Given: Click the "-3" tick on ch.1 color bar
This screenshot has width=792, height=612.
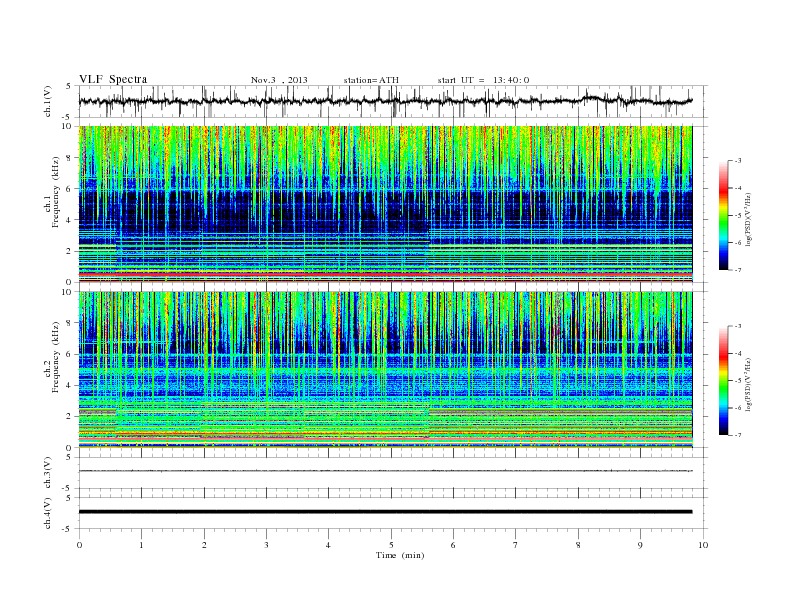Looking at the screenshot, I should click(738, 161).
